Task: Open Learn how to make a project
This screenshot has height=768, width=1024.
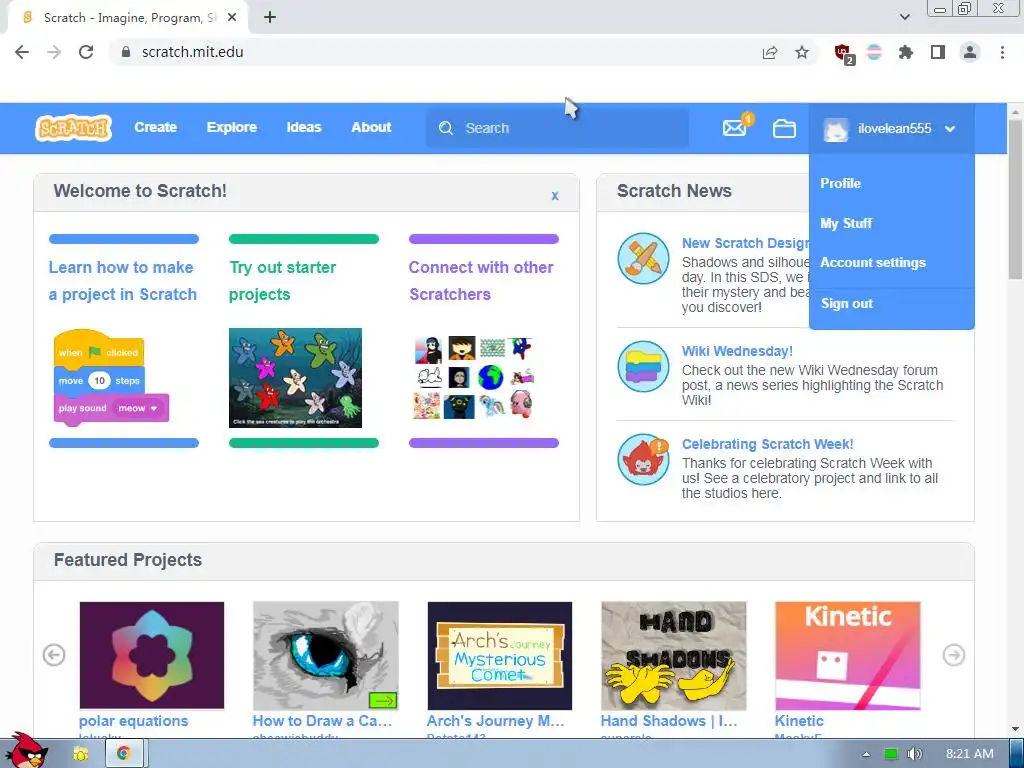Action: coord(123,281)
